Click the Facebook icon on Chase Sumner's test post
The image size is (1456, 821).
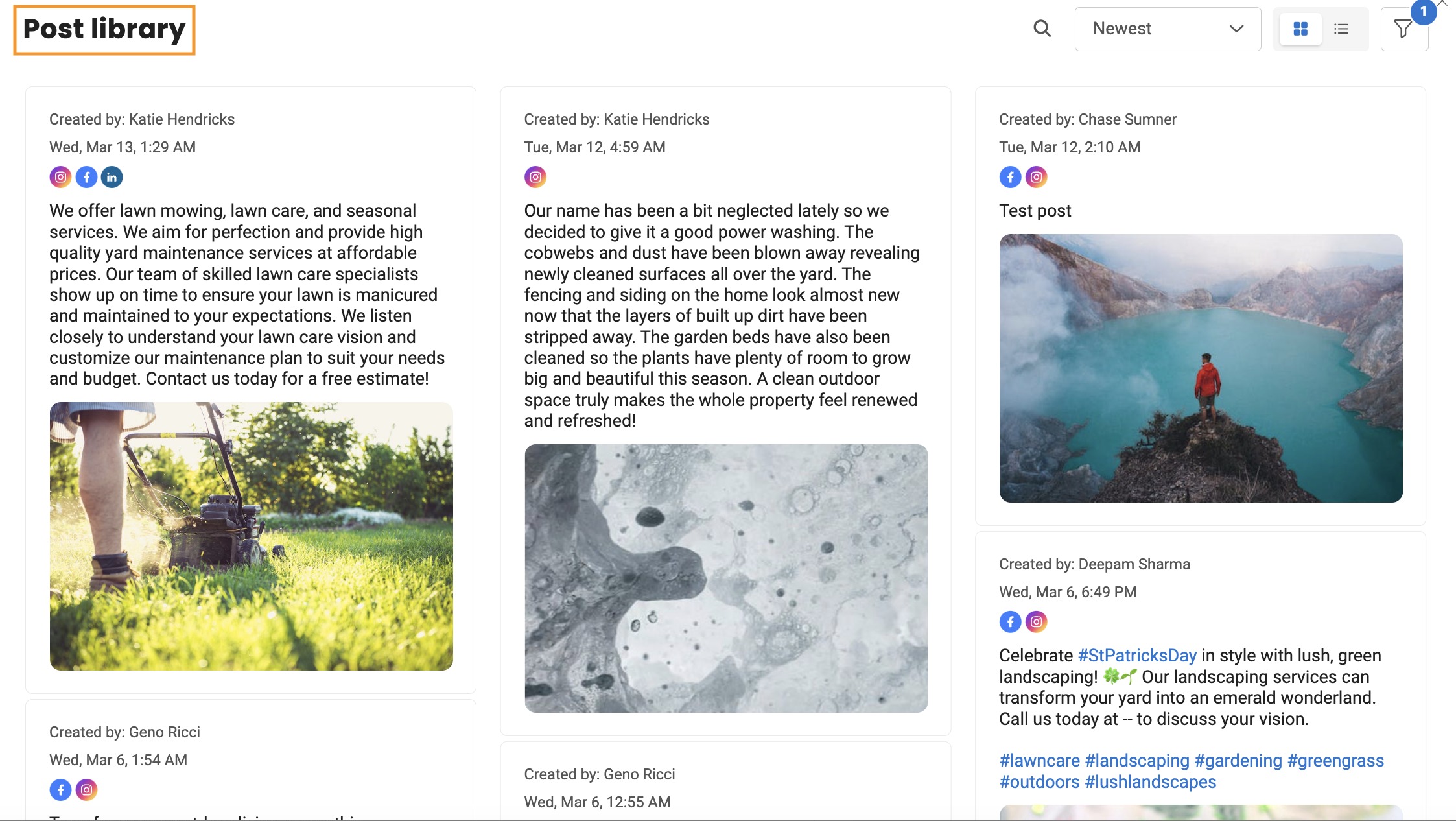[x=1010, y=176]
